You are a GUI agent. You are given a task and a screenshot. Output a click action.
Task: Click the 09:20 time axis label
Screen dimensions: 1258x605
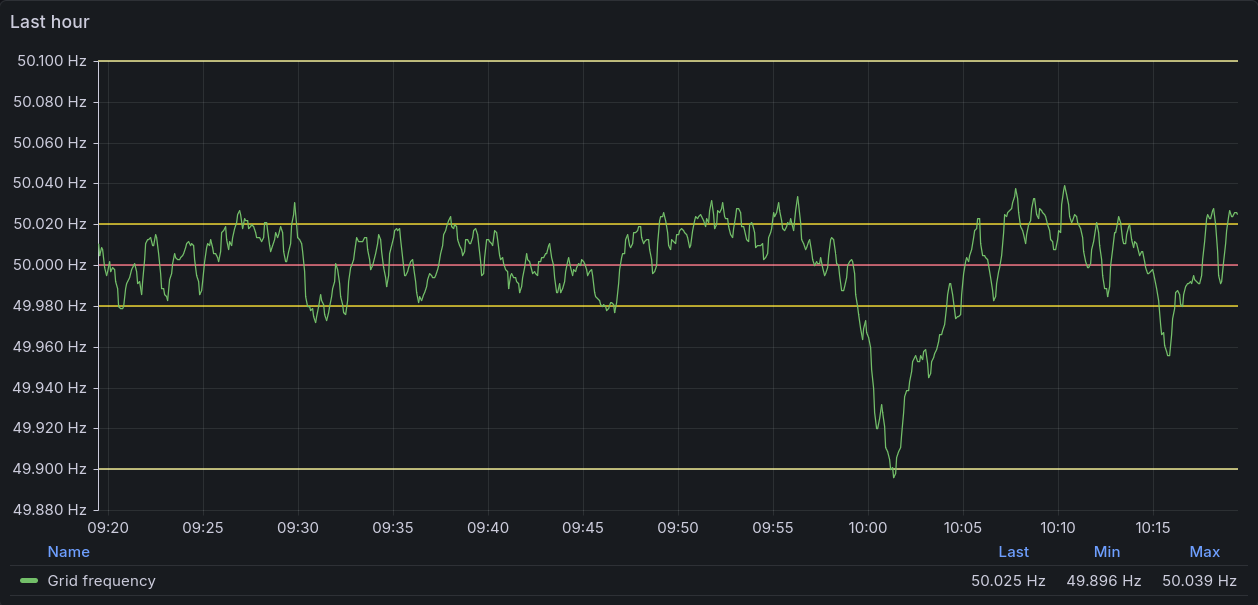tap(108, 527)
